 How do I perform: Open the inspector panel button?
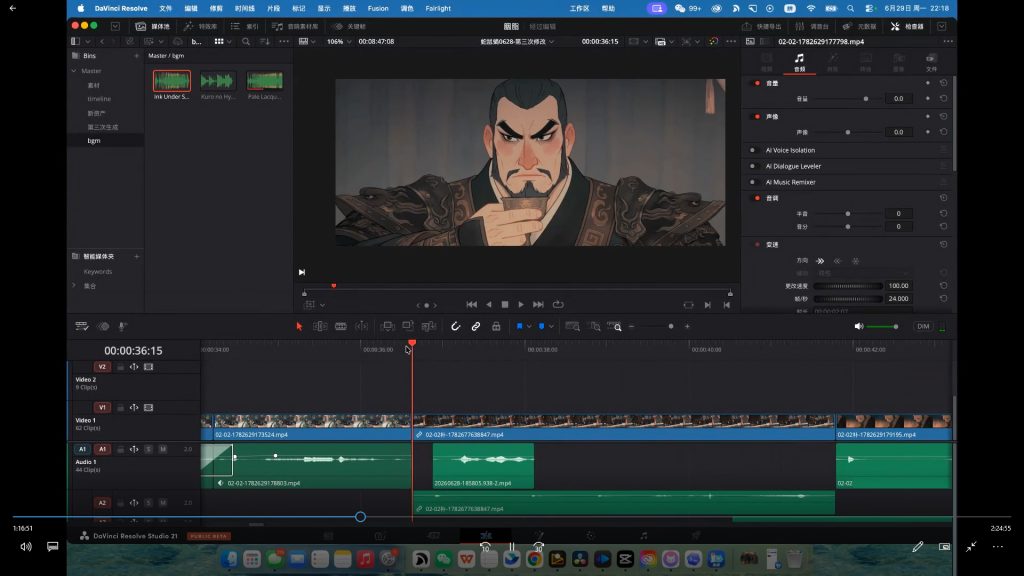tap(908, 26)
